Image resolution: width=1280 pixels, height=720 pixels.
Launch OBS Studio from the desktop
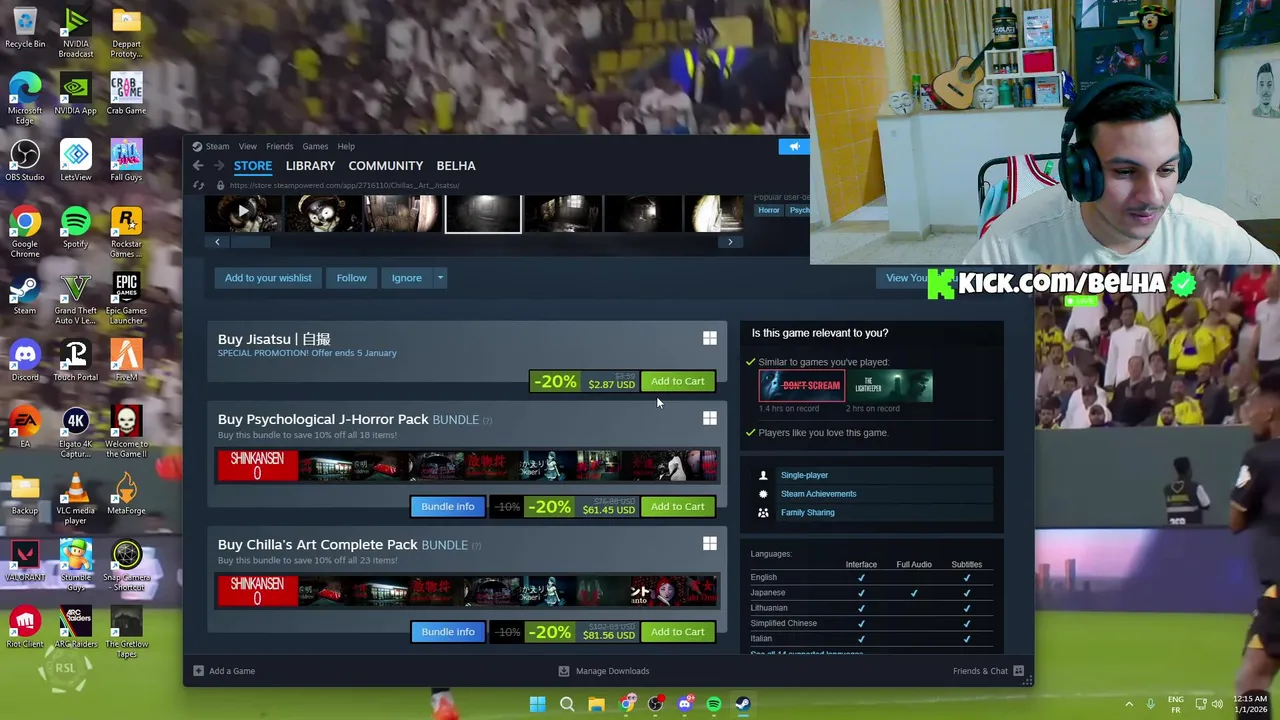tap(25, 161)
